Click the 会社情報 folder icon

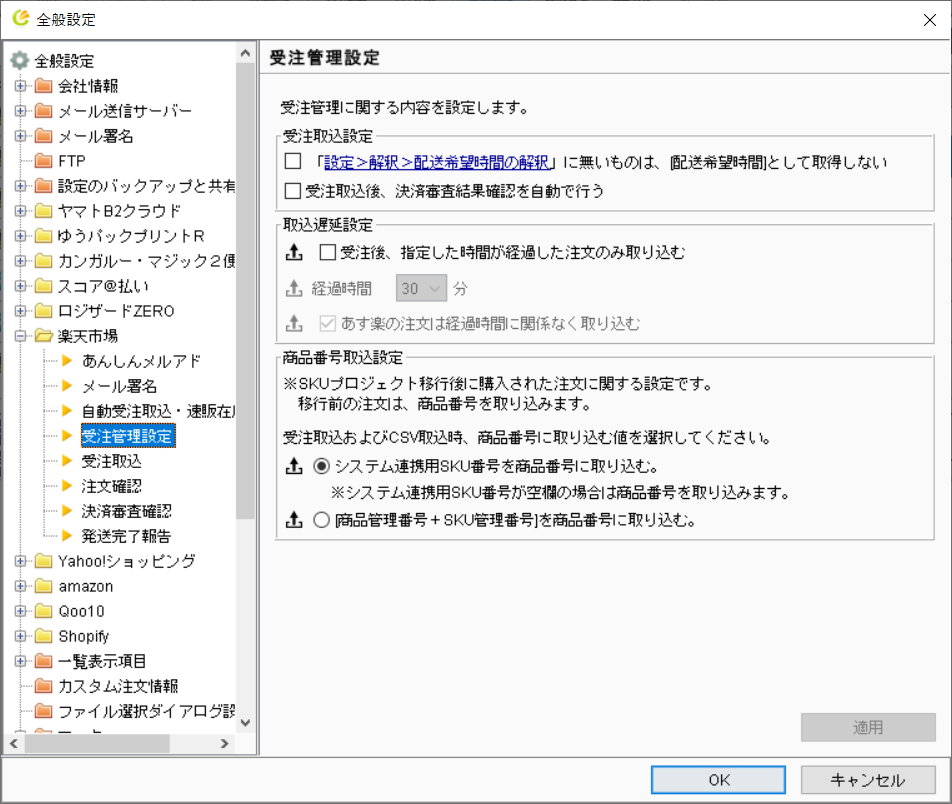(x=43, y=86)
